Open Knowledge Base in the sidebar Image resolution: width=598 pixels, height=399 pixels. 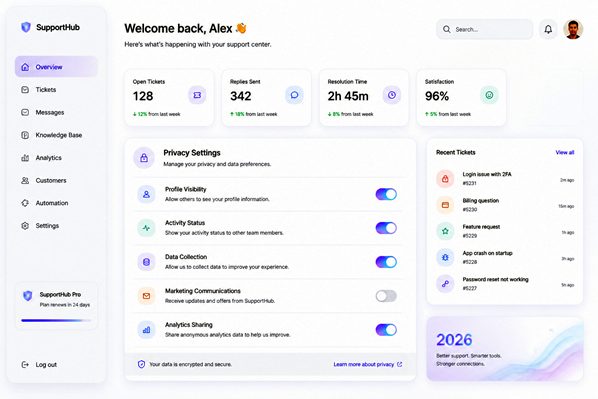56,135
